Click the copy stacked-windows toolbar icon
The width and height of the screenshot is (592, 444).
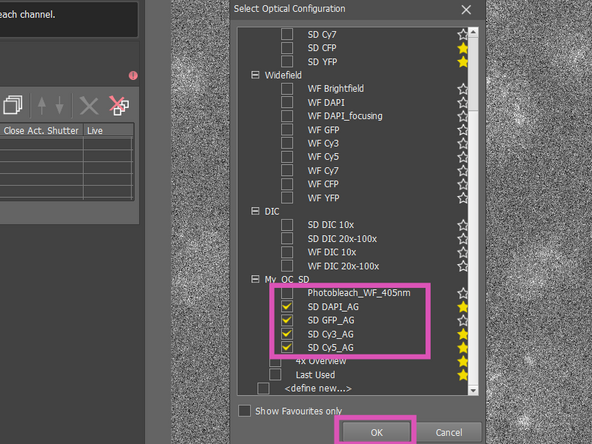point(13,105)
